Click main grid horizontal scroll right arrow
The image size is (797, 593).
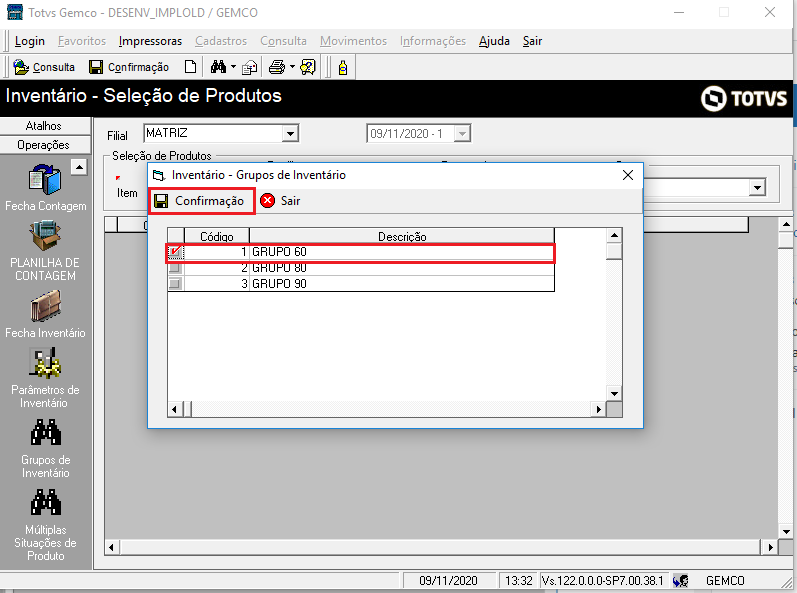771,548
